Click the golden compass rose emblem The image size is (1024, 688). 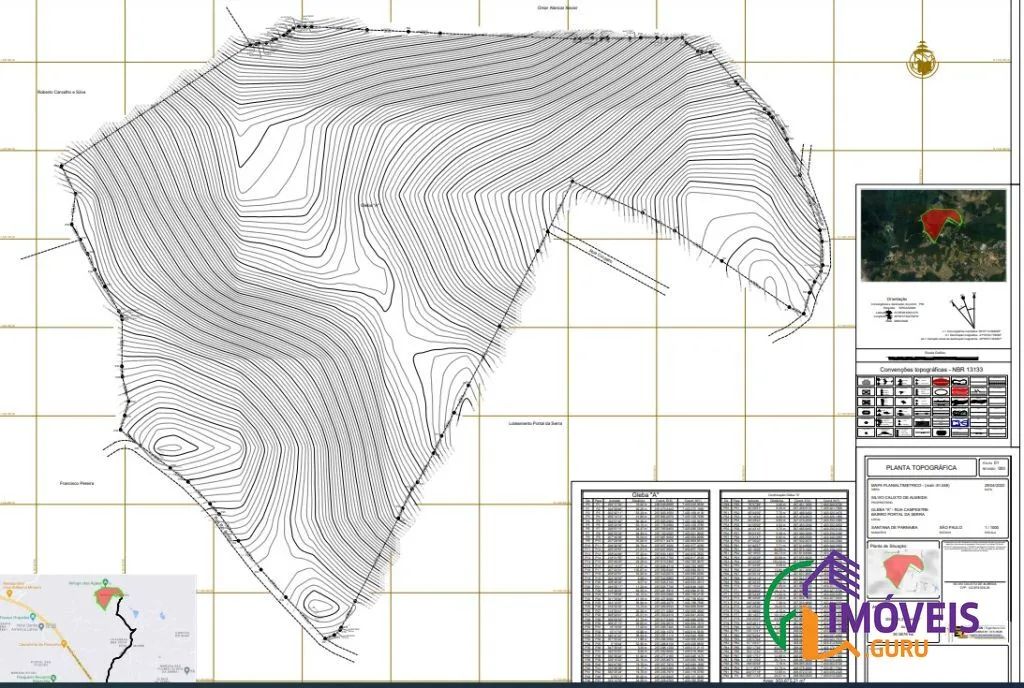pos(922,61)
